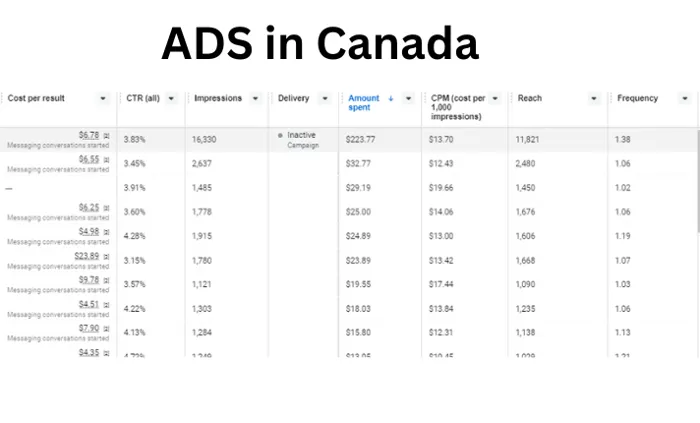
Task: Click the info icon beside $4.98 cost
Action: click(106, 232)
